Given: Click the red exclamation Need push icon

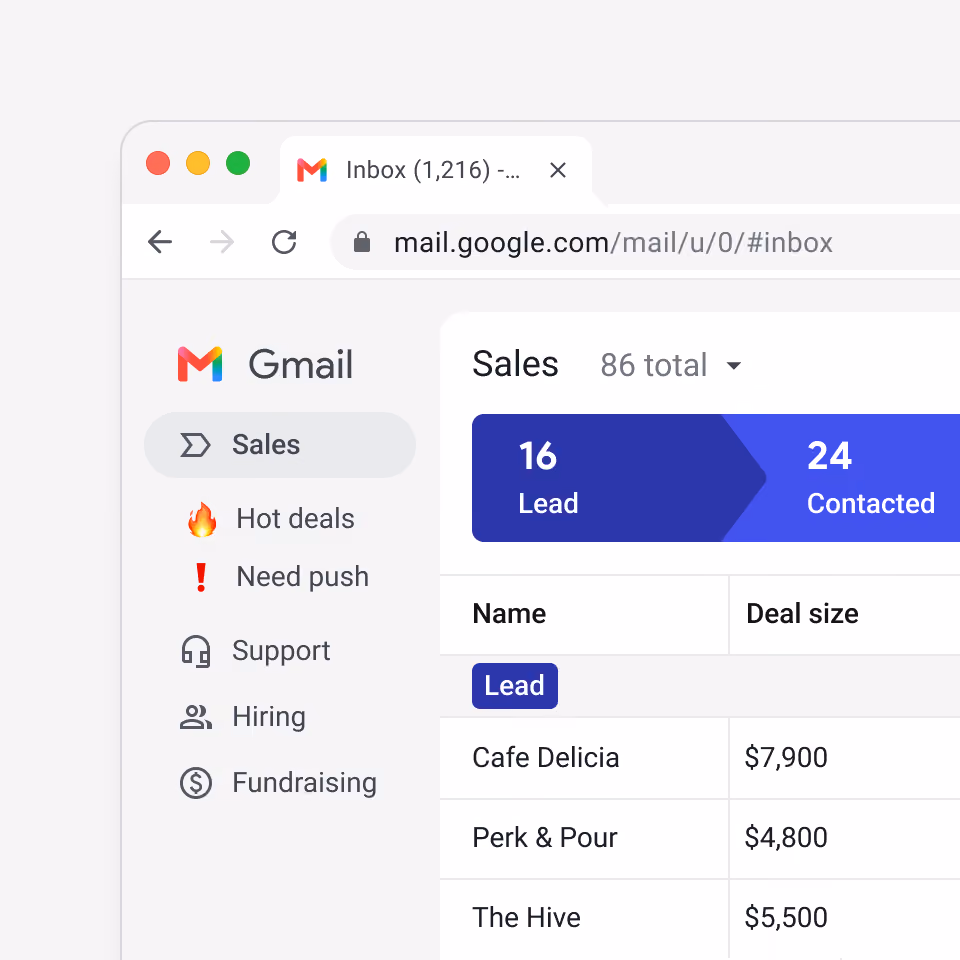Looking at the screenshot, I should point(201,577).
